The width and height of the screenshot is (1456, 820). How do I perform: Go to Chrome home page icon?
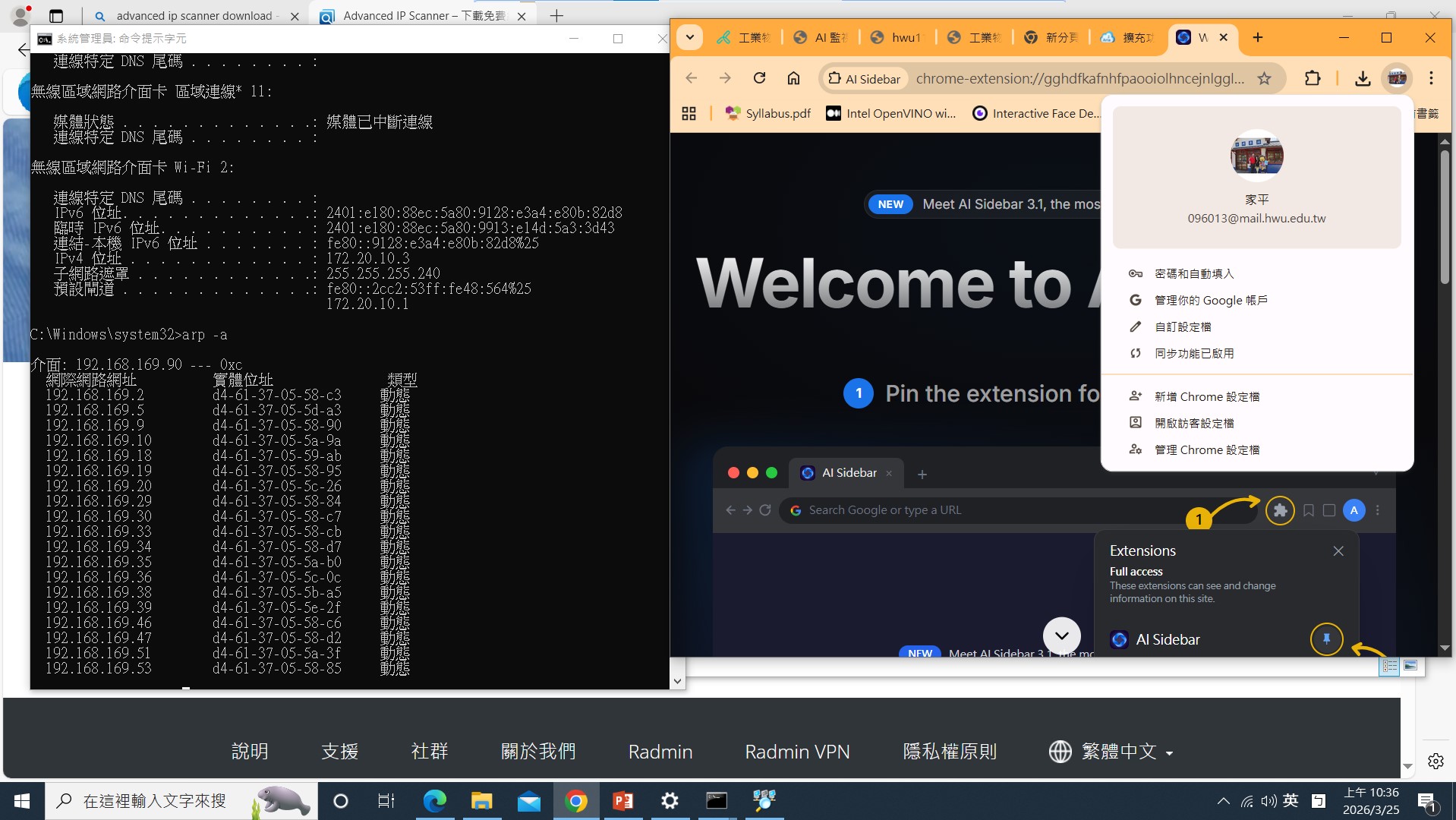click(793, 78)
